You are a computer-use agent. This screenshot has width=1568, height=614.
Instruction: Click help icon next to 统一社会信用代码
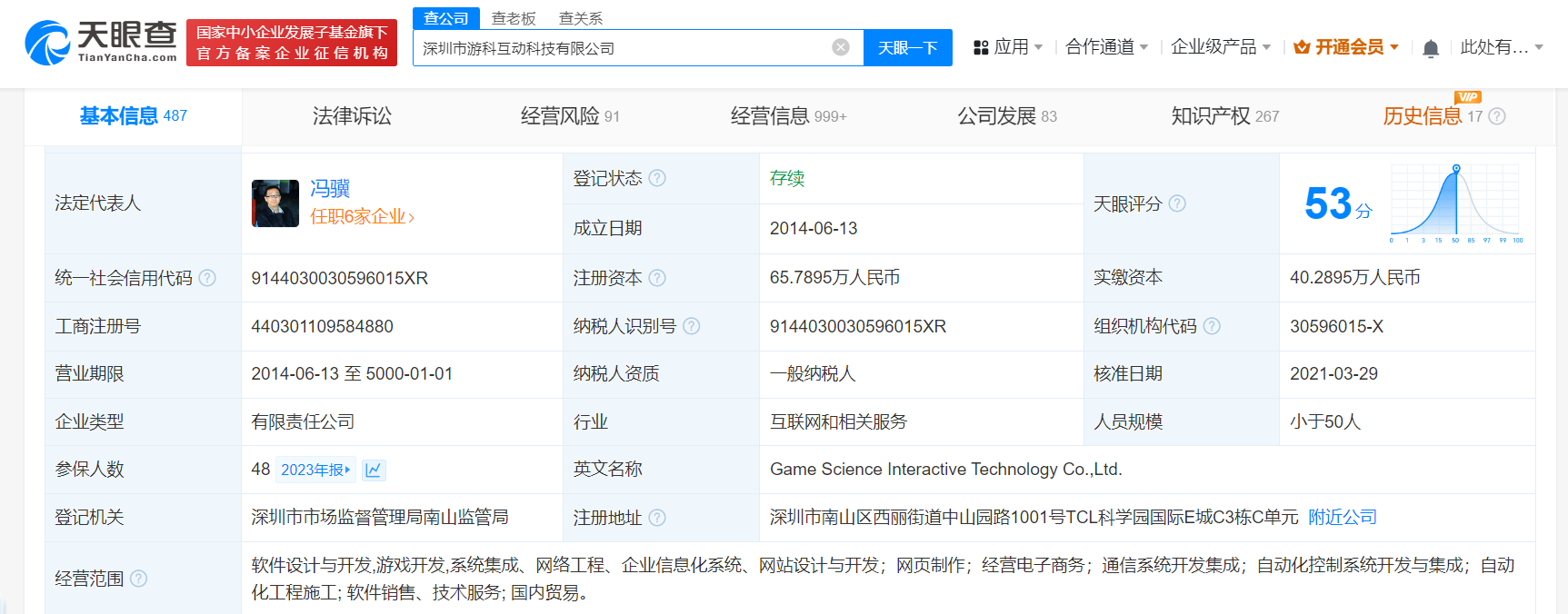pos(207,278)
